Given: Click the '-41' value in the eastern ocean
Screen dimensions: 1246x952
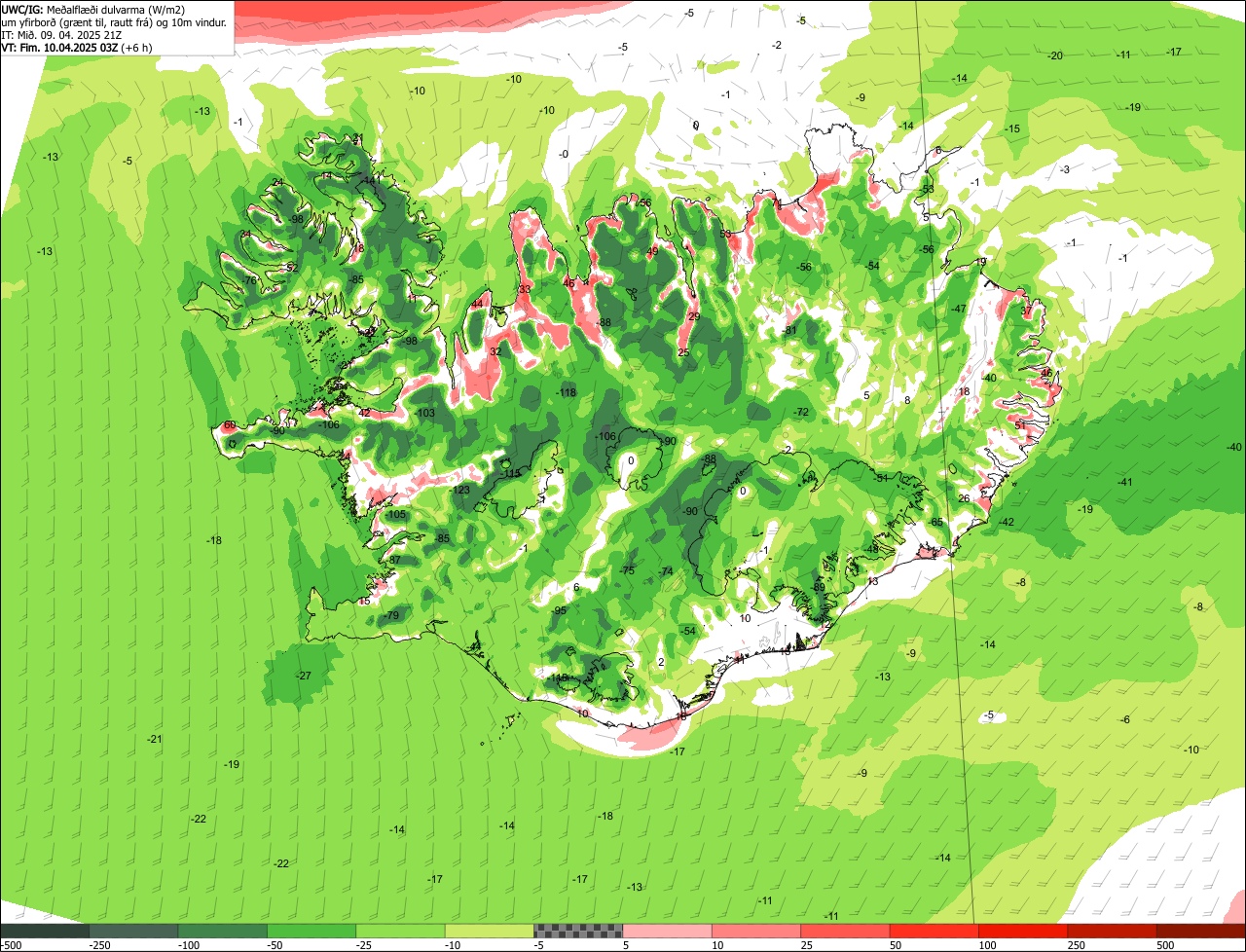Looking at the screenshot, I should point(1125,483).
